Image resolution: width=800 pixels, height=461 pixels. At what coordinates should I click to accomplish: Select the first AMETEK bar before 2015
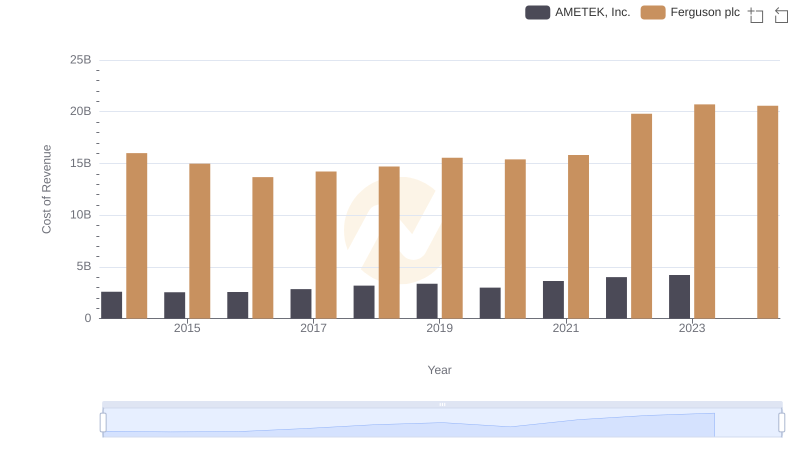(x=112, y=305)
